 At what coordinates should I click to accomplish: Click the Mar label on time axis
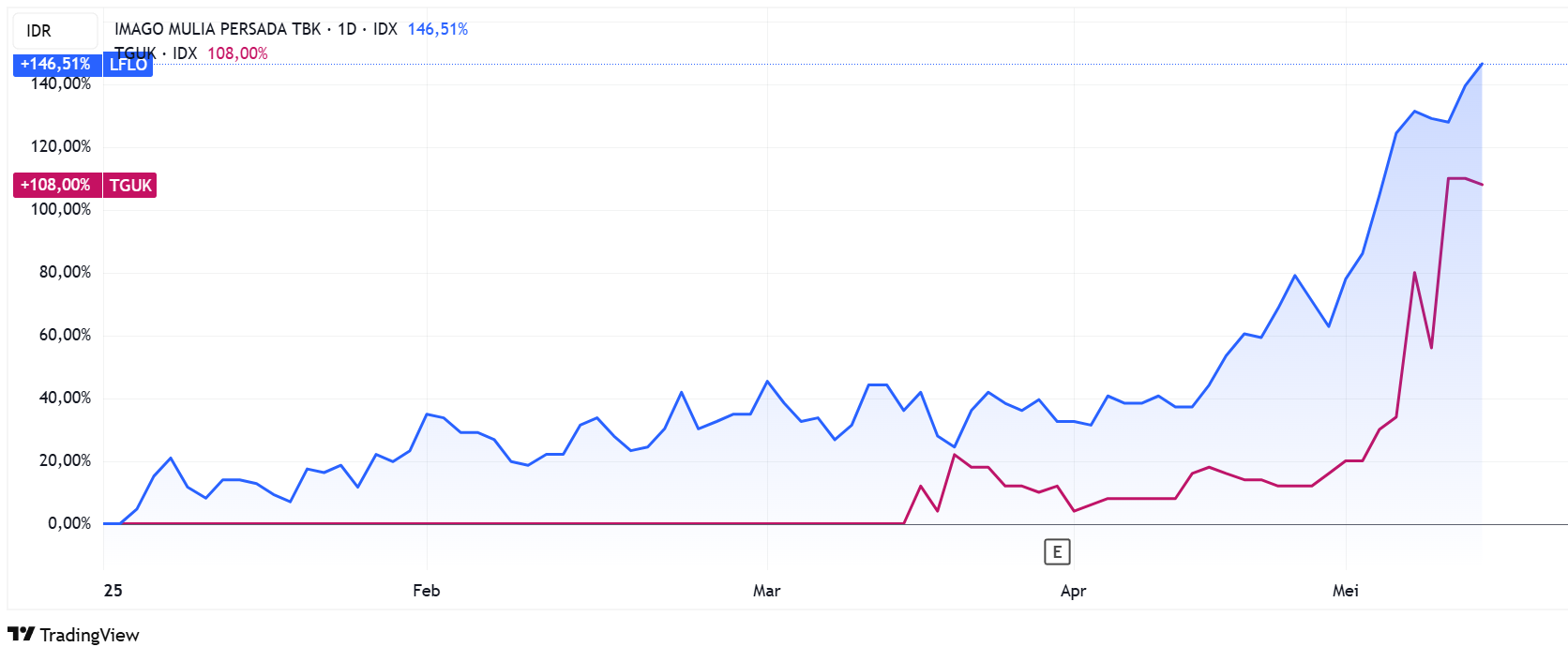(x=766, y=591)
